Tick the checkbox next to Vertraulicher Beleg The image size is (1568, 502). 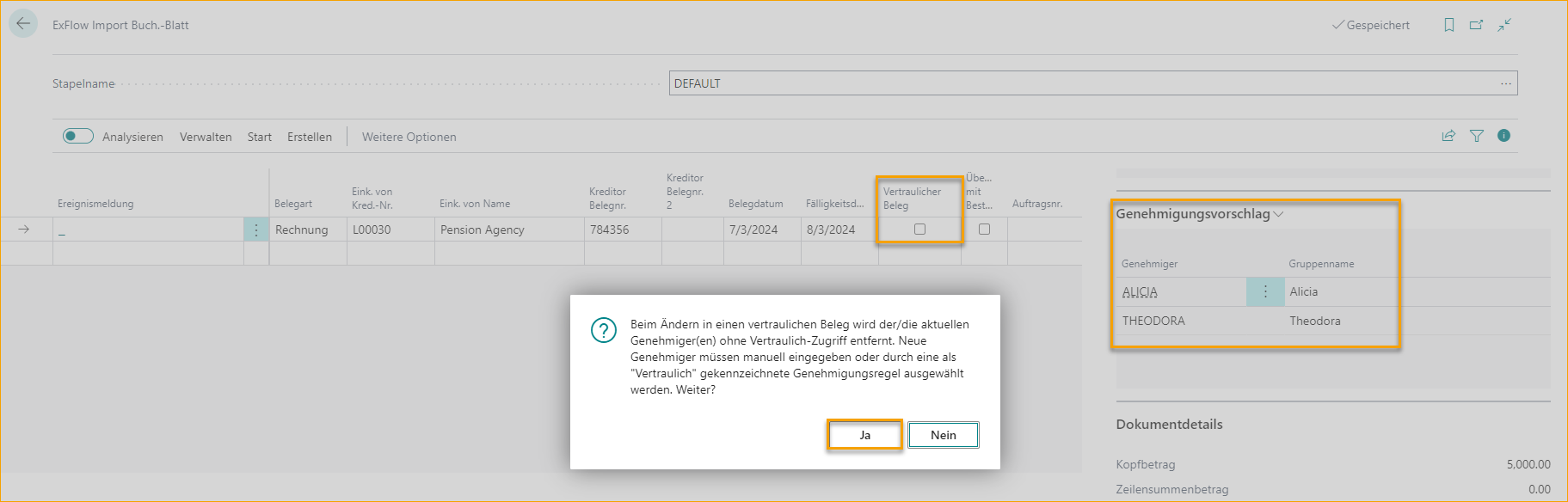click(x=984, y=230)
